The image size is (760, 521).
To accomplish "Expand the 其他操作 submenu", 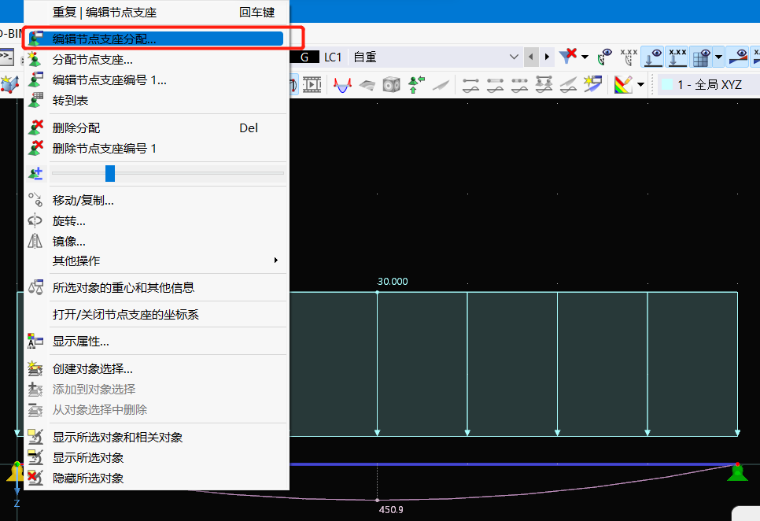I will point(157,261).
